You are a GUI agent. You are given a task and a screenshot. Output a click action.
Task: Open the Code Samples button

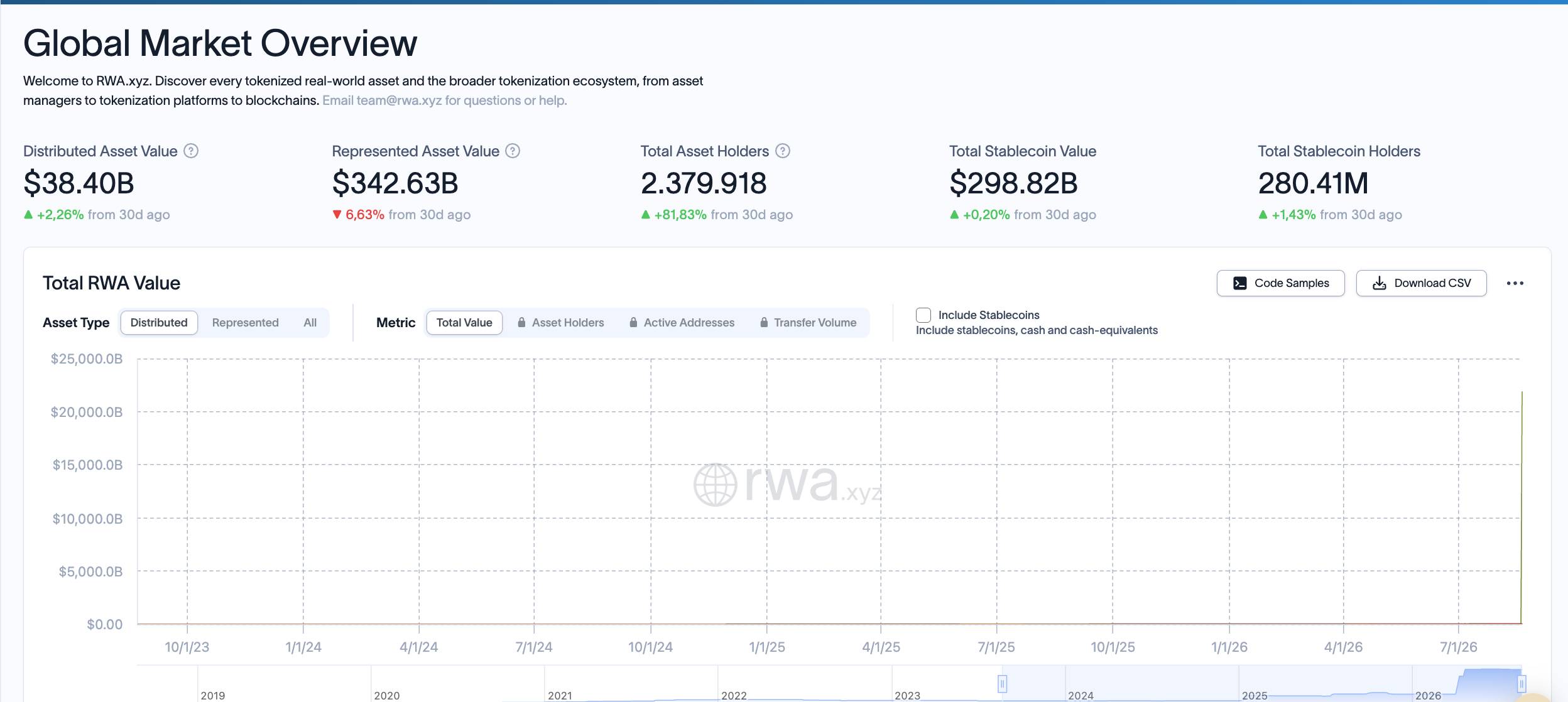pos(1280,283)
